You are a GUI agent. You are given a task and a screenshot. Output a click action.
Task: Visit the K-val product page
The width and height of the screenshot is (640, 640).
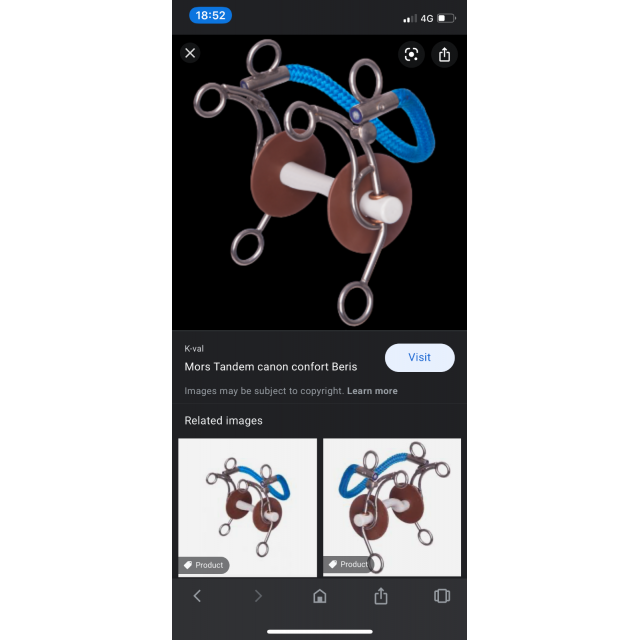coord(420,358)
